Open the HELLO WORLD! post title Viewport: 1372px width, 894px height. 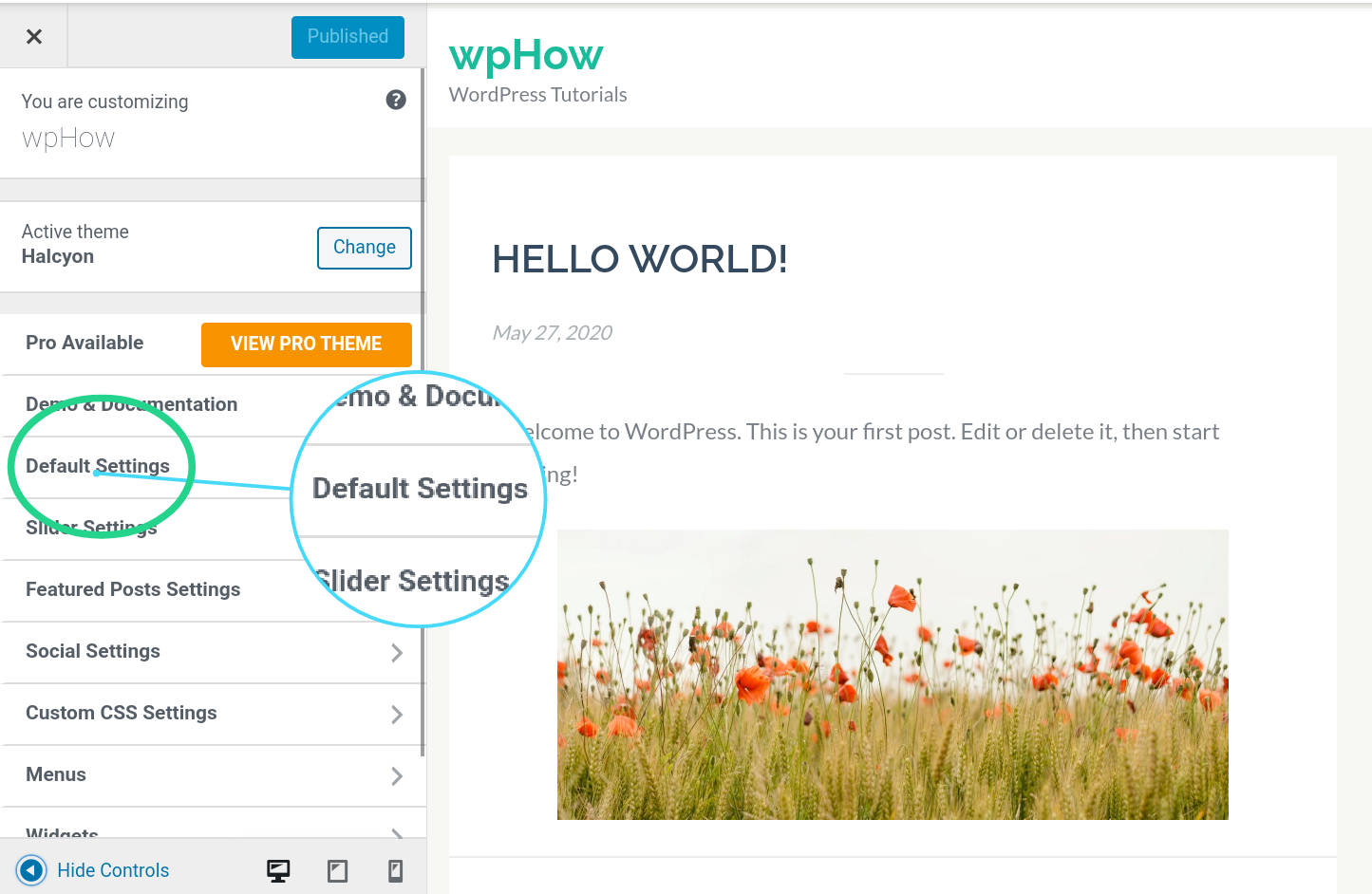638,258
